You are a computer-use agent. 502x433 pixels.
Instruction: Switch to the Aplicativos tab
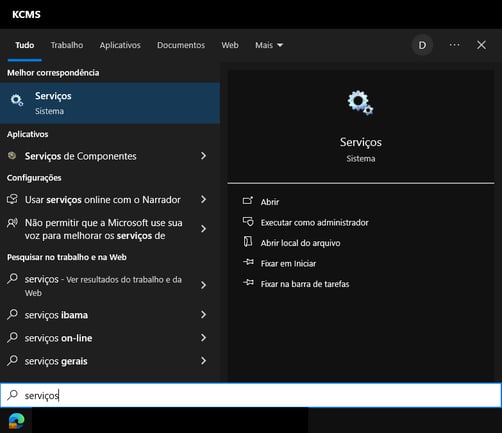tap(120, 45)
